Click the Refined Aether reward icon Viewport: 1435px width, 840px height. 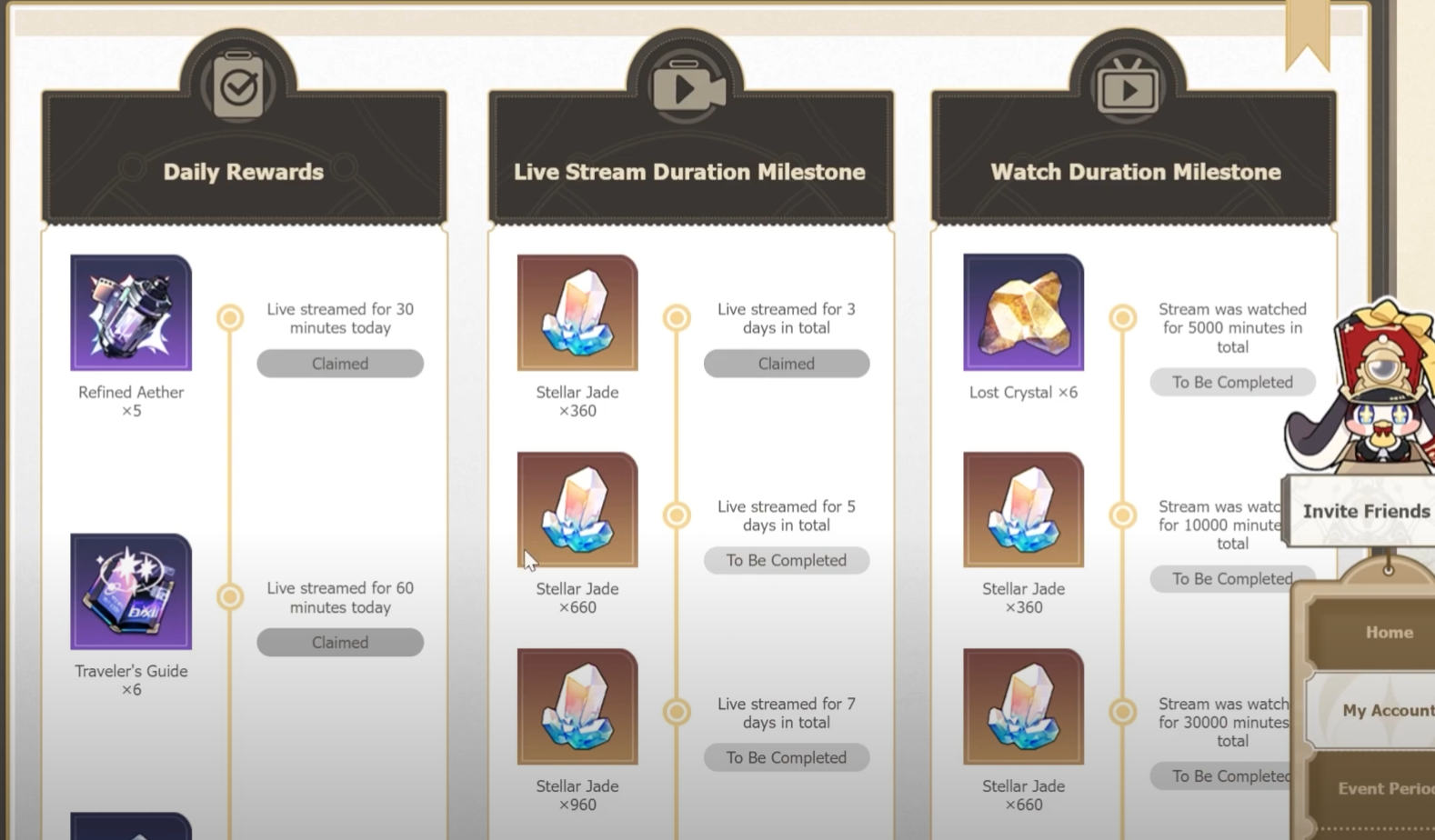point(131,313)
